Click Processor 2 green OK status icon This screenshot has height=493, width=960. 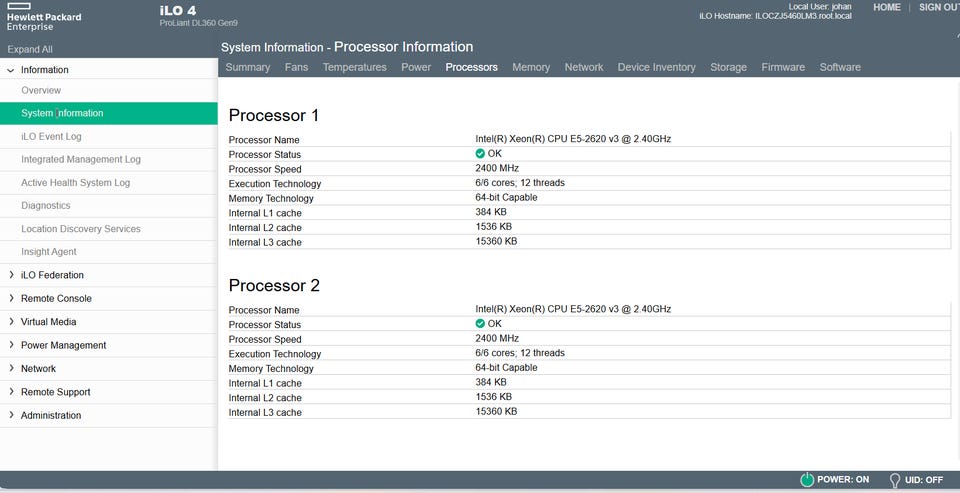point(480,323)
